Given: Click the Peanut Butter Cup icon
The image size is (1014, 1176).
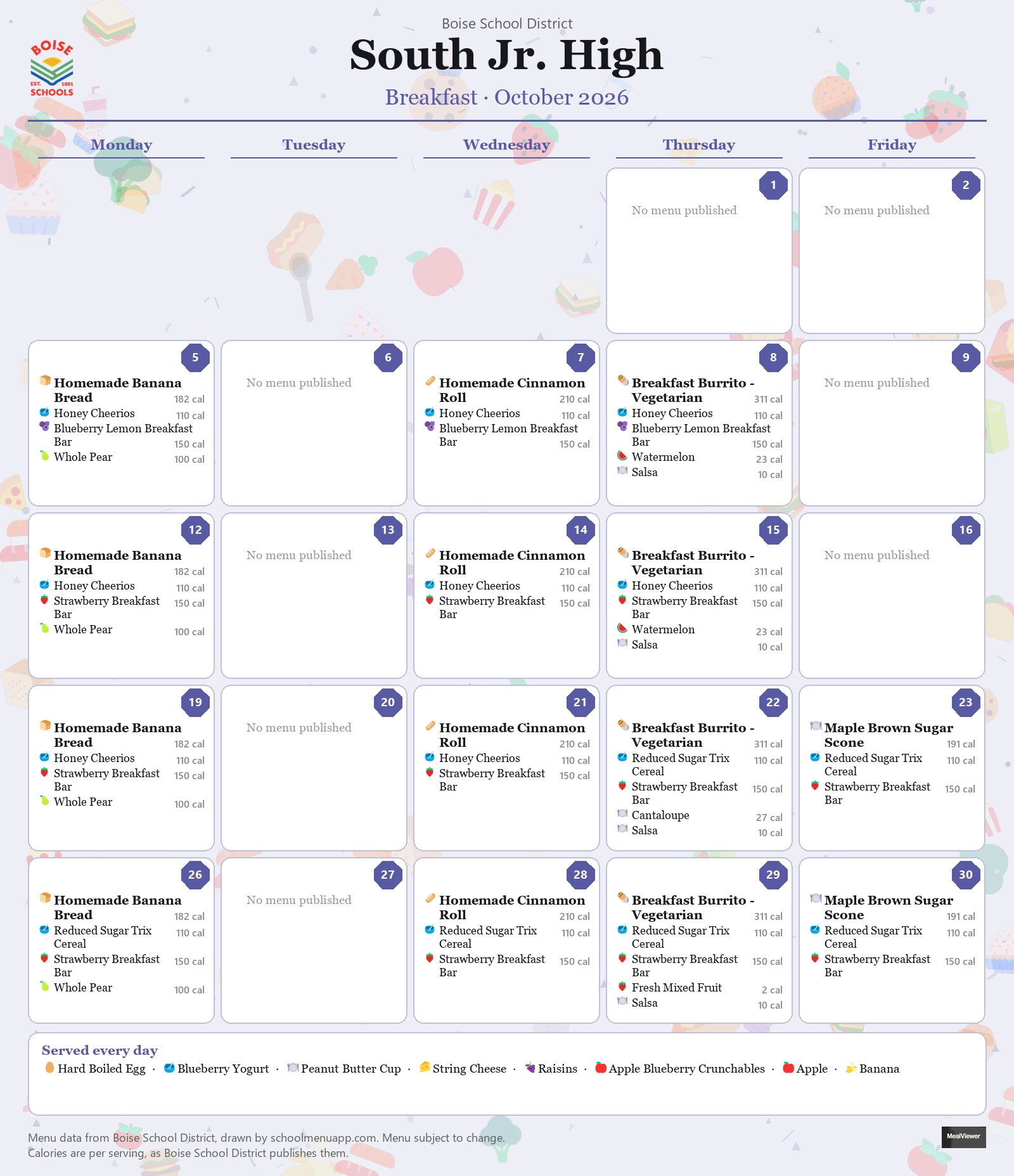Looking at the screenshot, I should [293, 1068].
